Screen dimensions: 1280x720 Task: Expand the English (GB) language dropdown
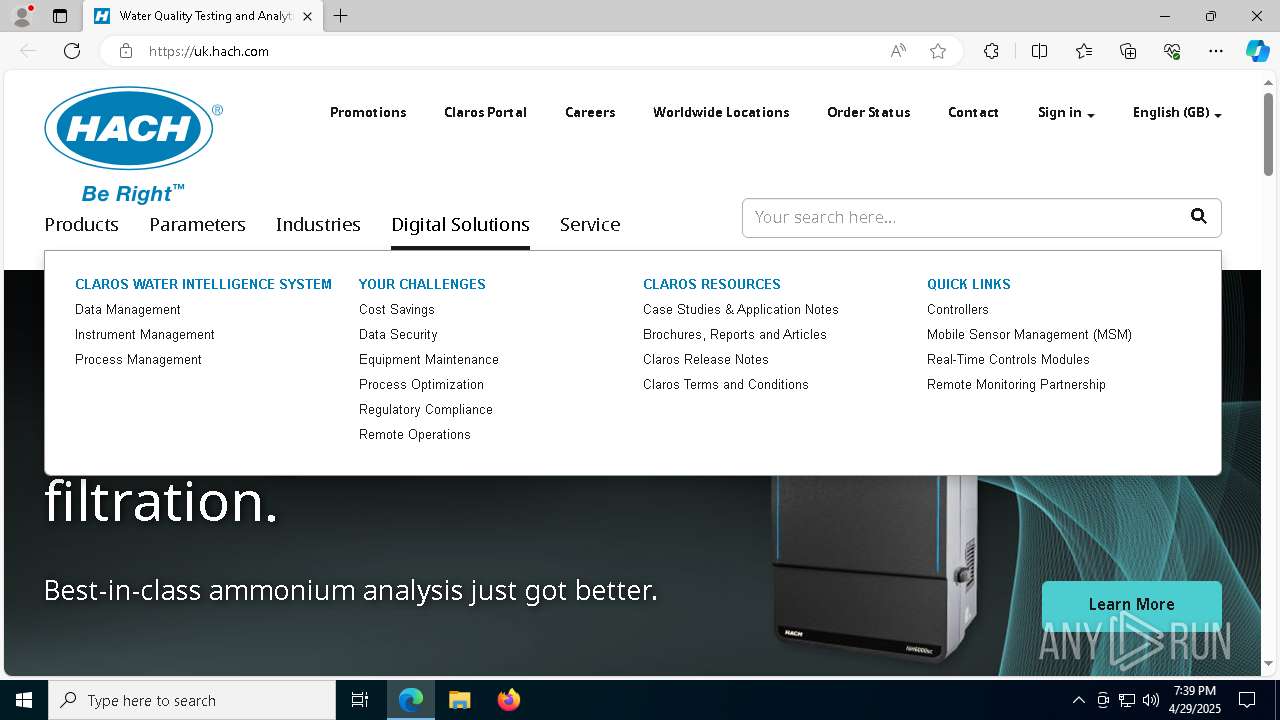click(x=1177, y=113)
